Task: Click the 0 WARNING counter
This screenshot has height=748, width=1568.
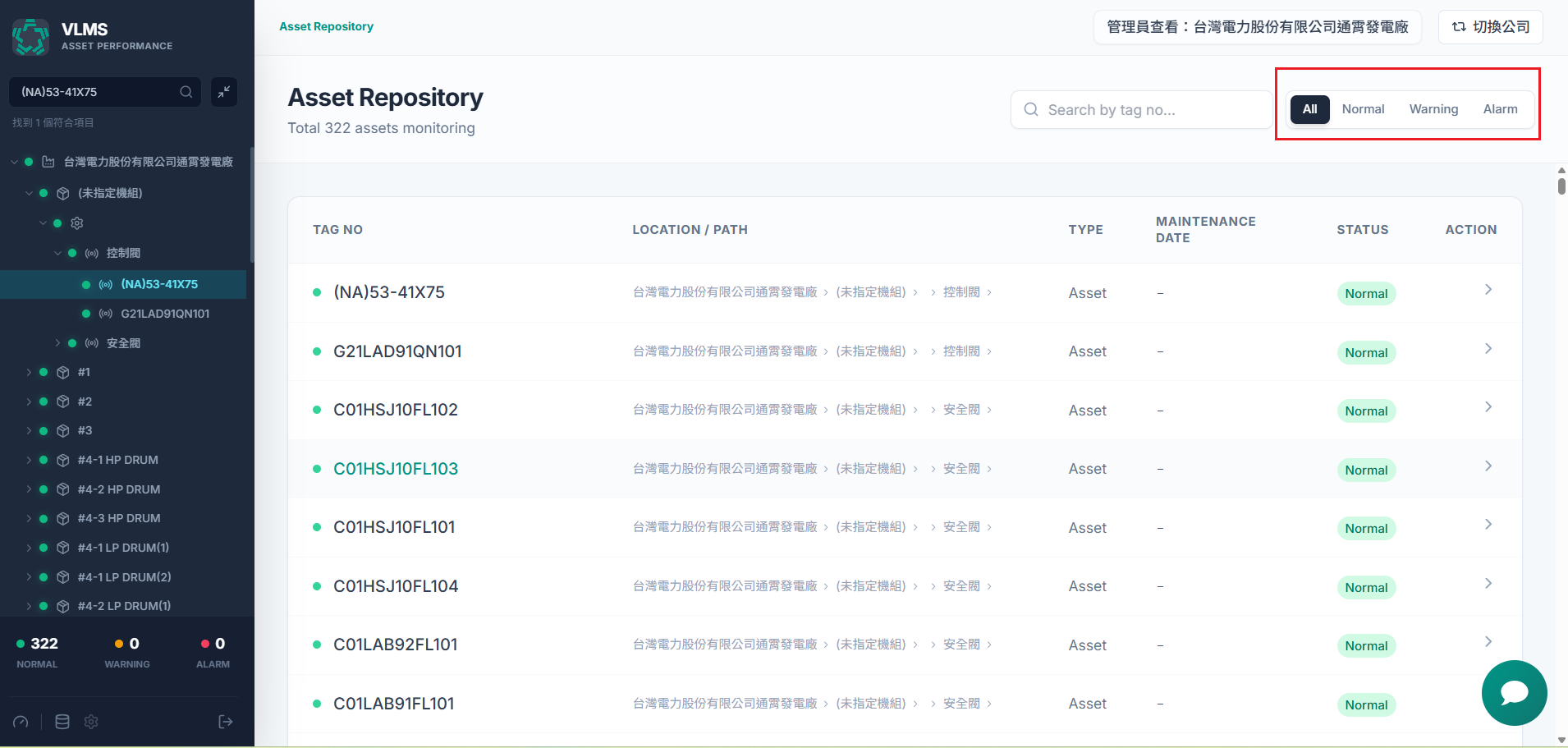Action: click(127, 652)
